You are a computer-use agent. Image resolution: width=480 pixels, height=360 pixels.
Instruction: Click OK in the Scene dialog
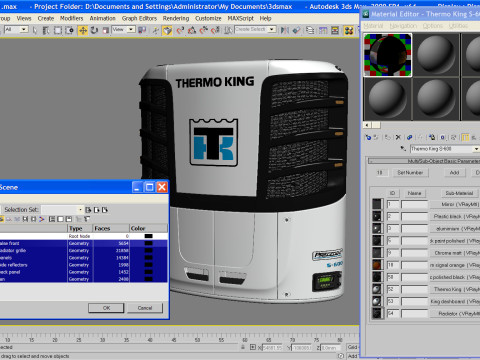pos(106,308)
